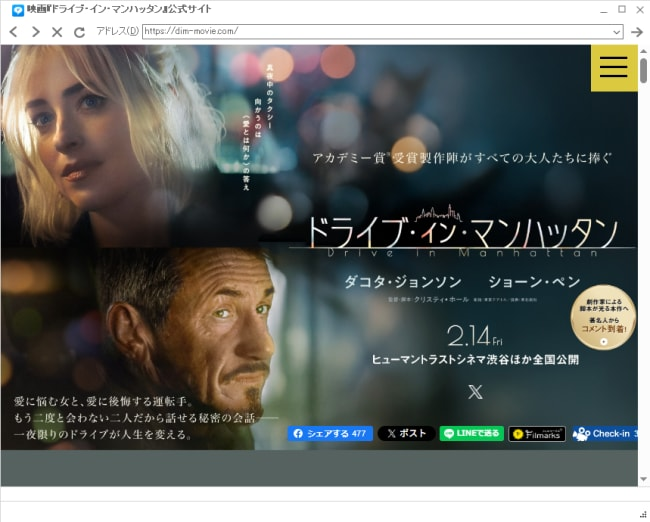
Task: Share on Facebook with シェアする 477
Action: 330,434
